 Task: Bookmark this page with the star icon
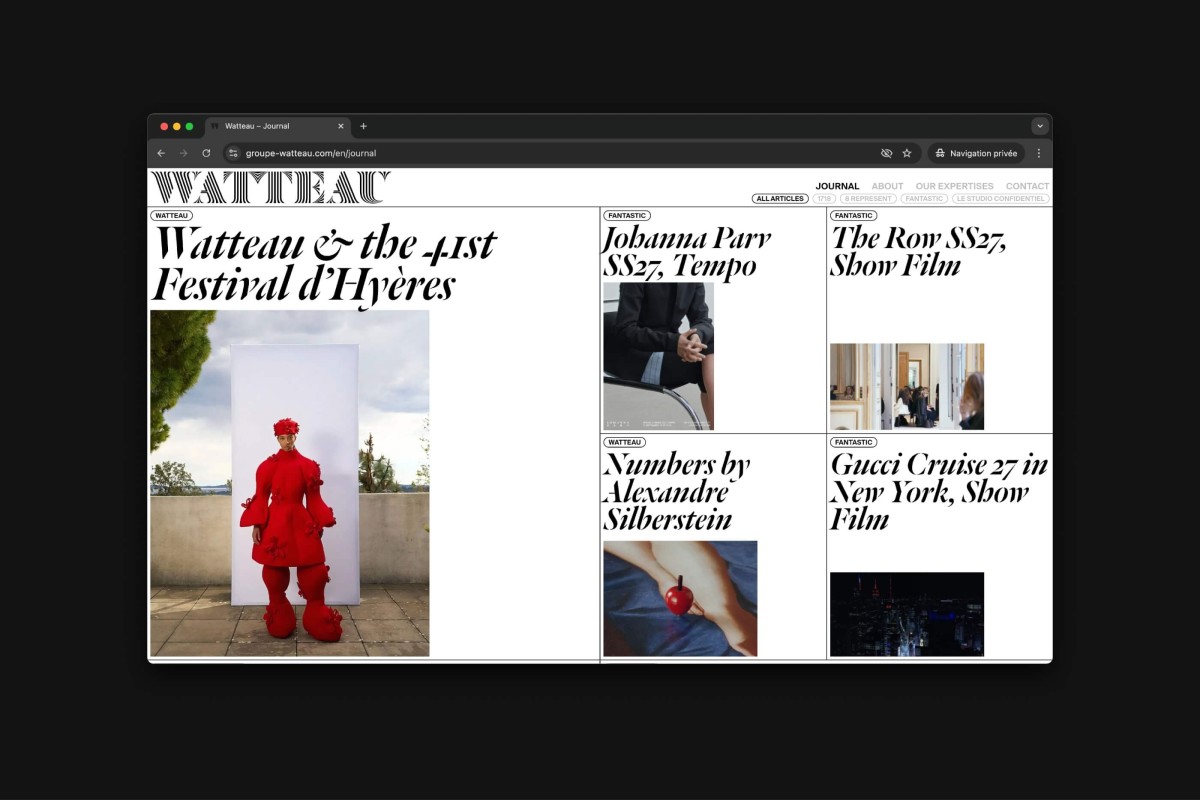pyautogui.click(x=907, y=153)
